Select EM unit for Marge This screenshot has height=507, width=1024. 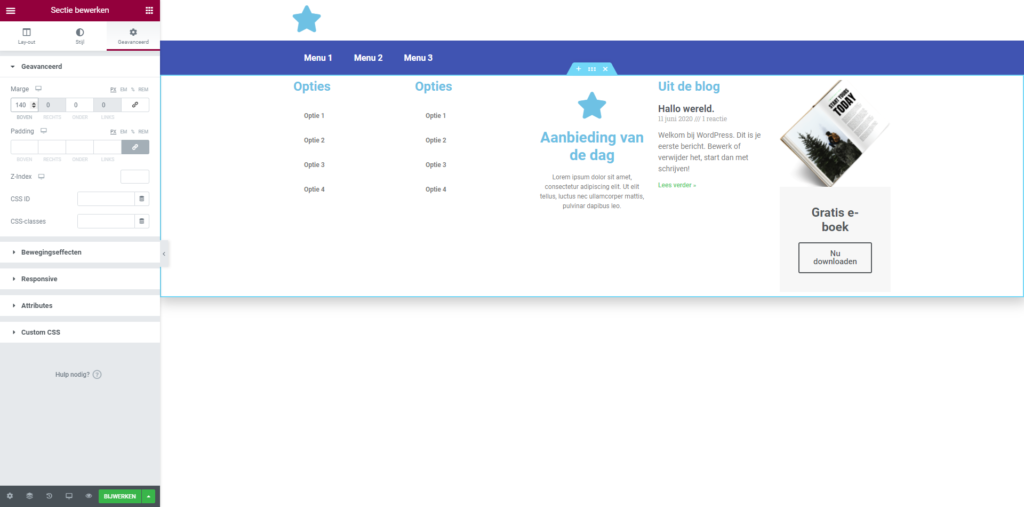(x=123, y=89)
